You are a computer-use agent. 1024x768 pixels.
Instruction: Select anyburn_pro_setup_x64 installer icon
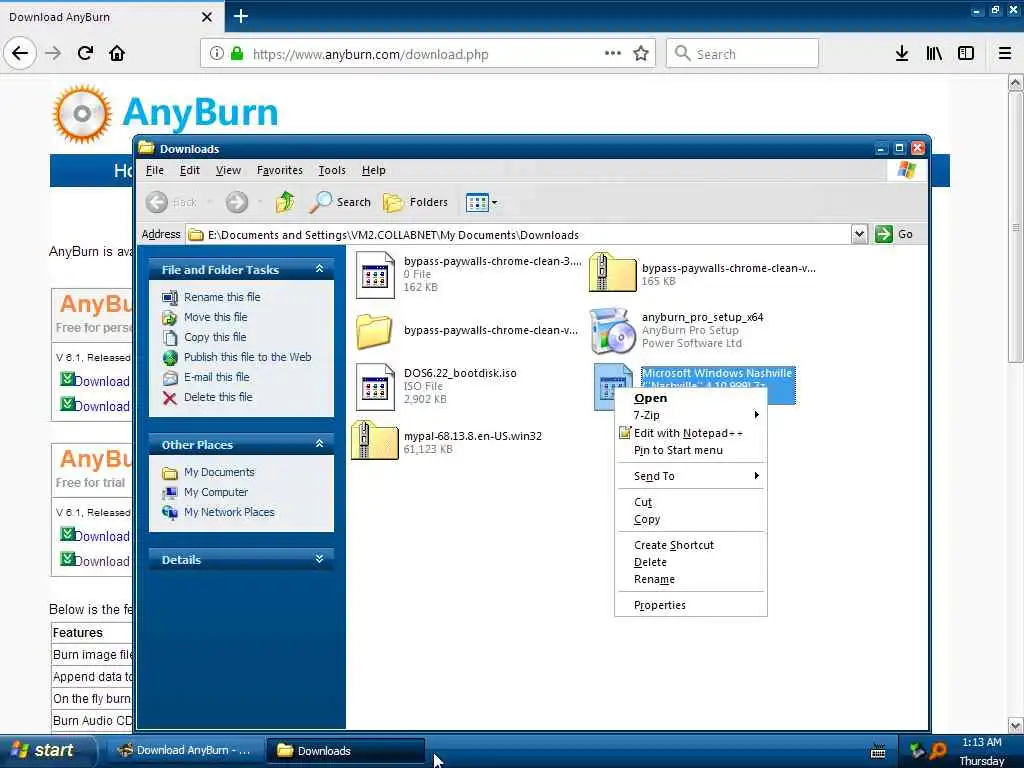tap(613, 330)
